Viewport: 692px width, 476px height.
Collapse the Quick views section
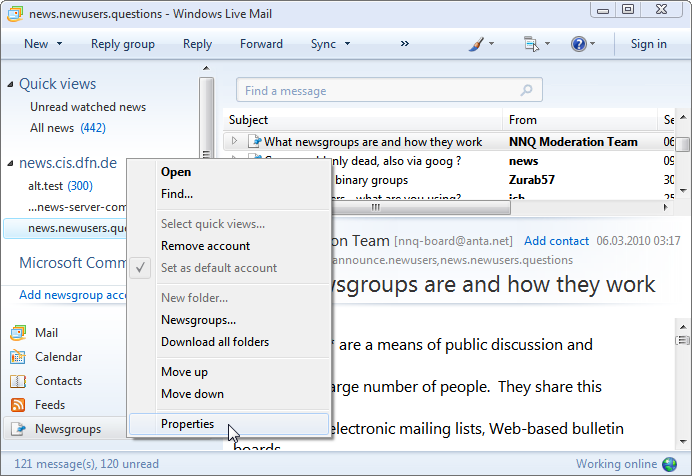point(10,85)
